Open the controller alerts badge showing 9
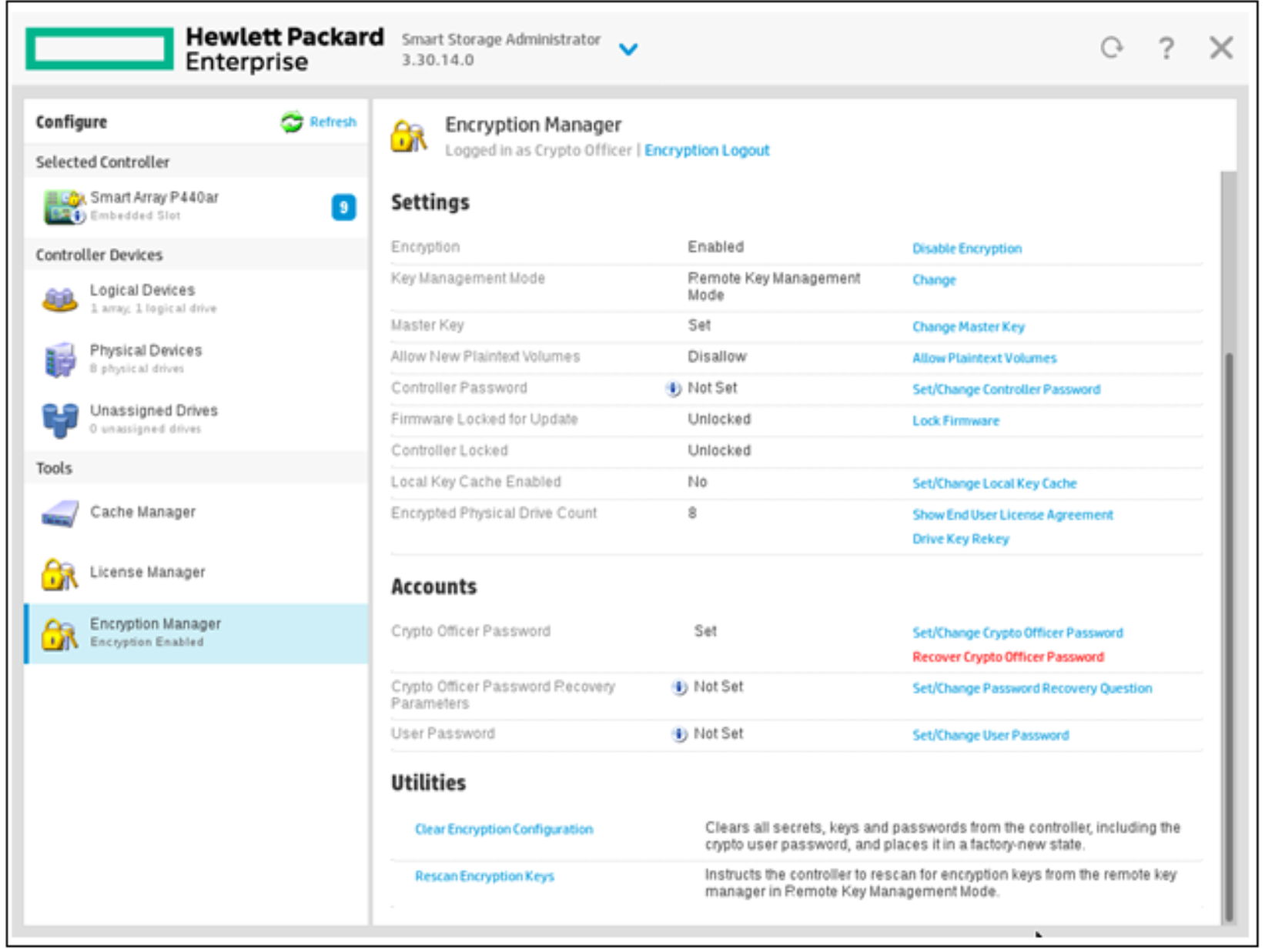Image resolution: width=1265 pixels, height=952 pixels. [343, 207]
